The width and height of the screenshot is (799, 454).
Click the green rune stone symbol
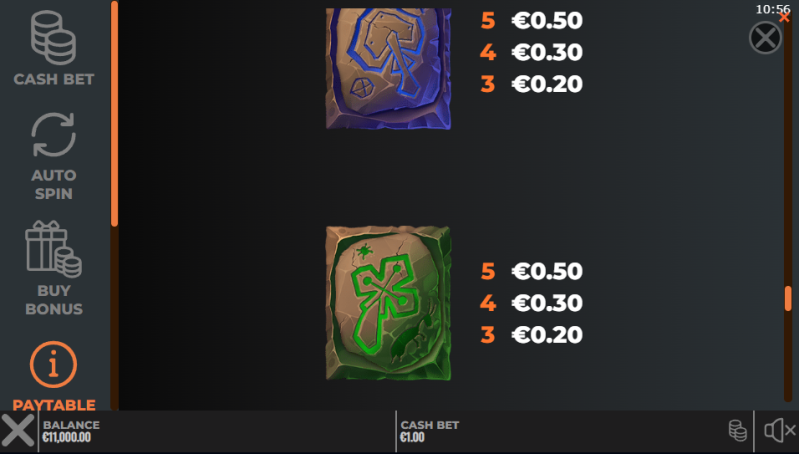(388, 303)
